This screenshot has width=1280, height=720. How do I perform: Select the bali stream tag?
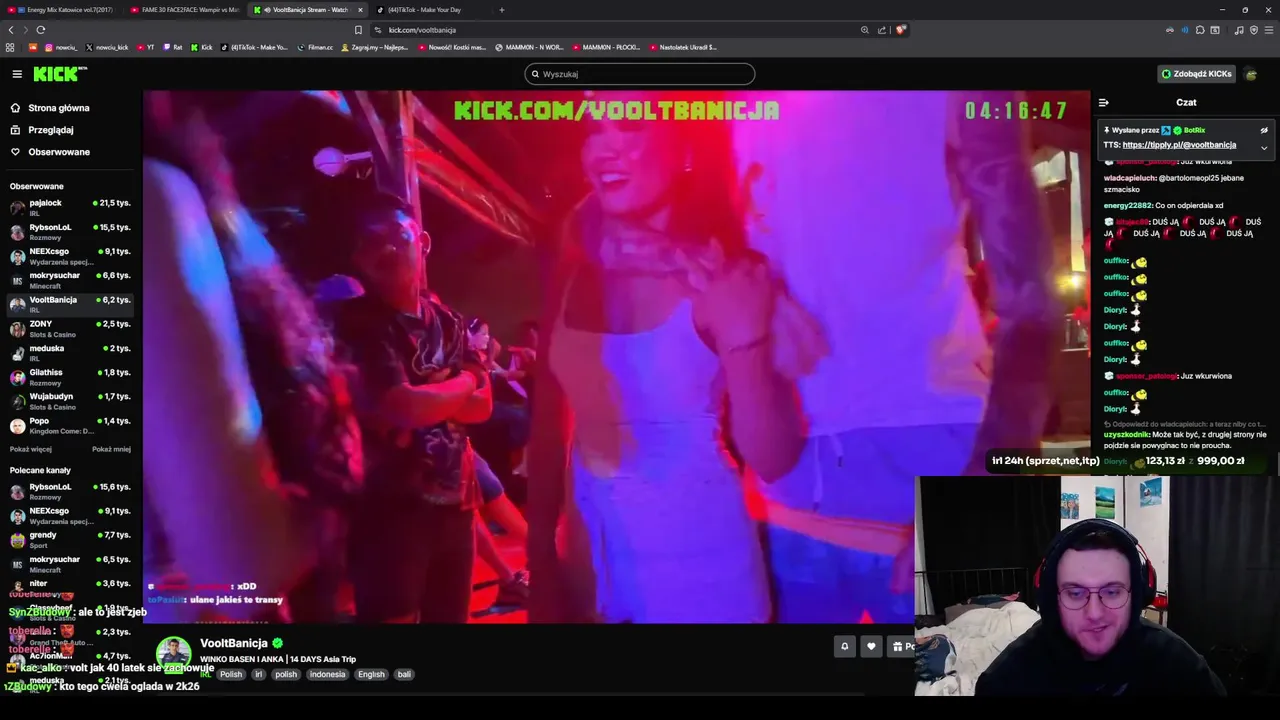pos(404,674)
